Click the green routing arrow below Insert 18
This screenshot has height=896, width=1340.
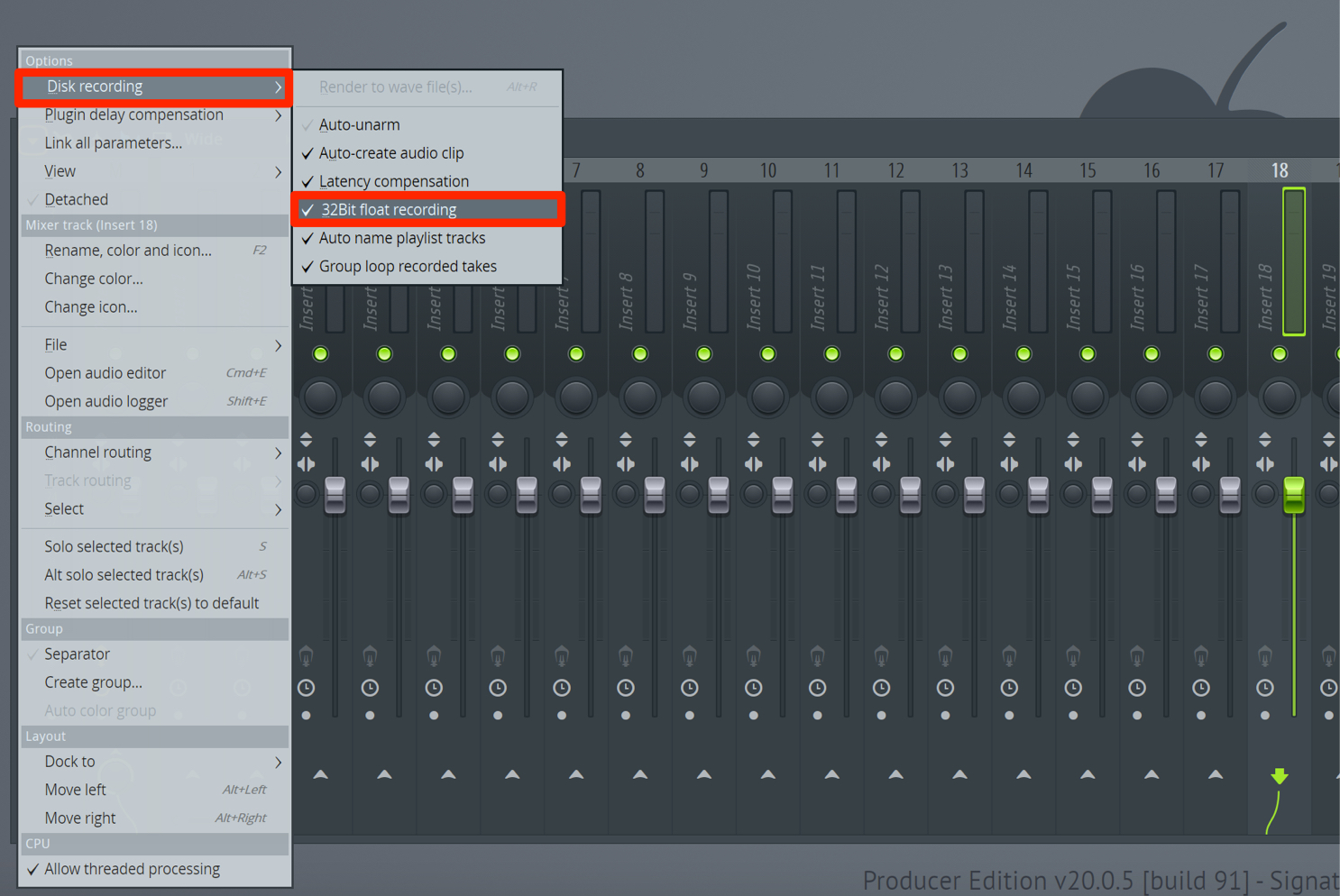tap(1280, 775)
